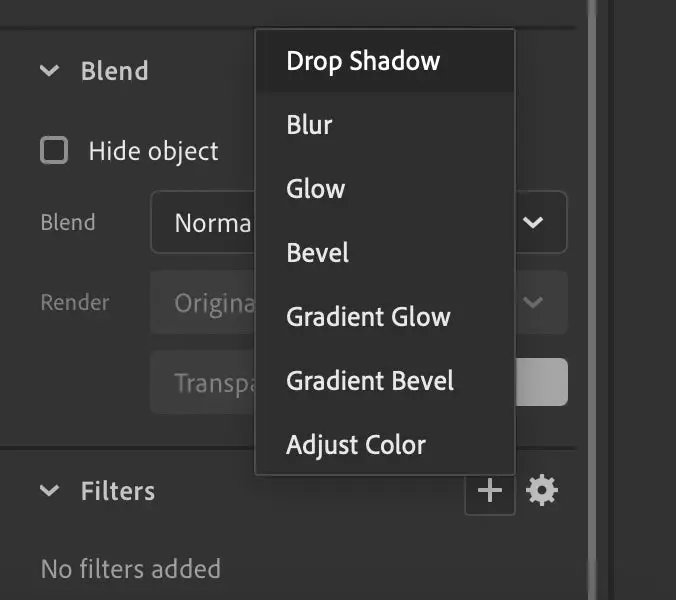The width and height of the screenshot is (676, 600).
Task: Click the Render dropdown chevron arrow
Action: pos(533,302)
